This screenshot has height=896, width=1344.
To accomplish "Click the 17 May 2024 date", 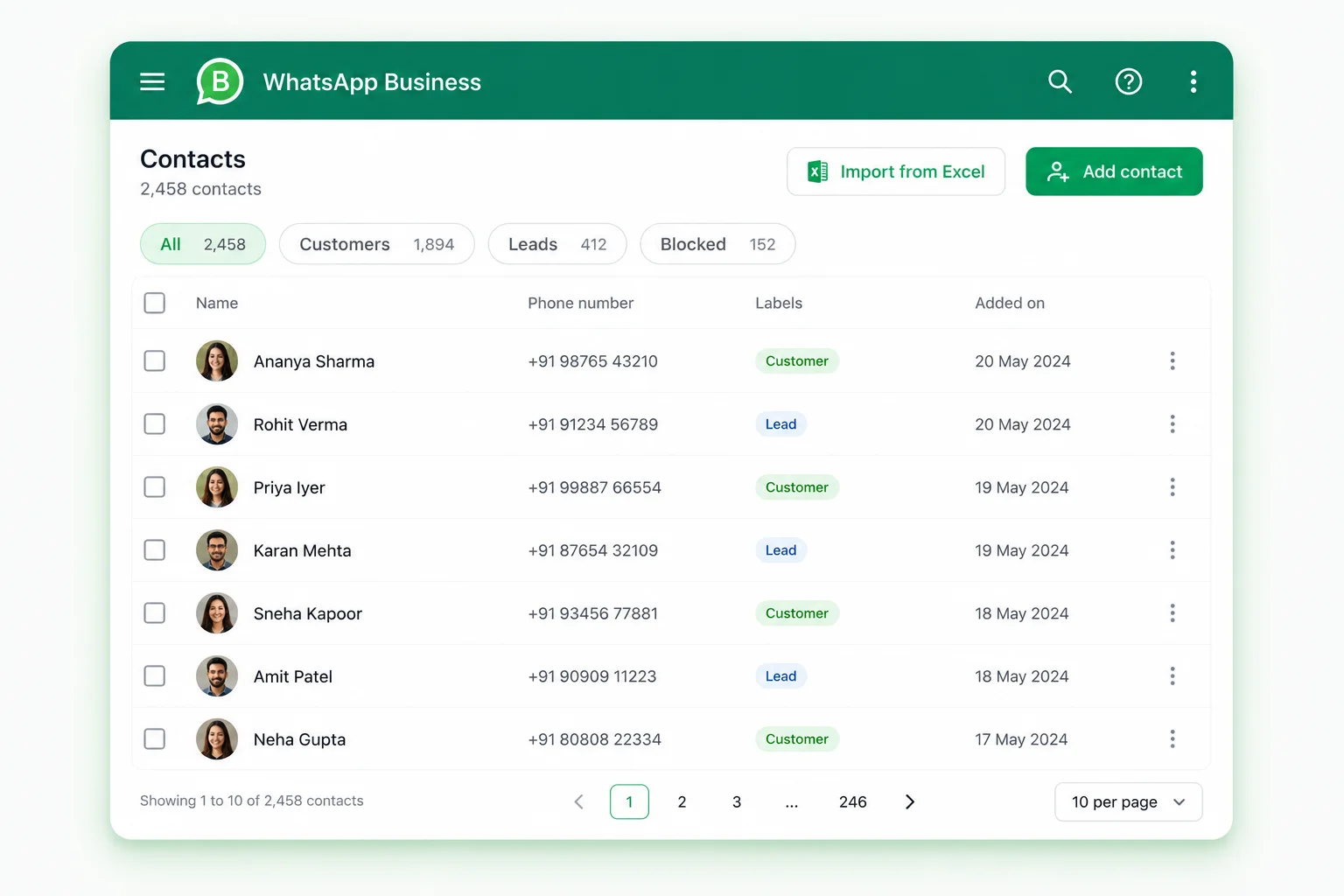I will point(1021,739).
